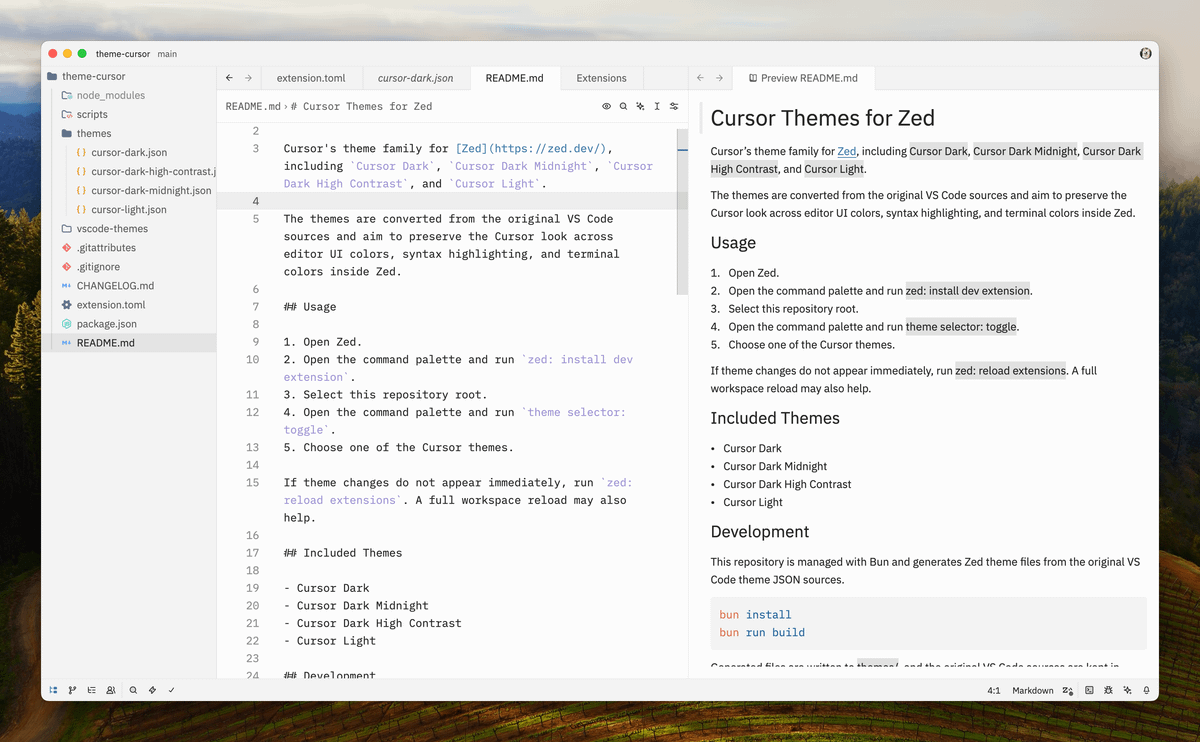This screenshot has height=742, width=1200.
Task: Follow the Zed link in preview
Action: click(846, 151)
